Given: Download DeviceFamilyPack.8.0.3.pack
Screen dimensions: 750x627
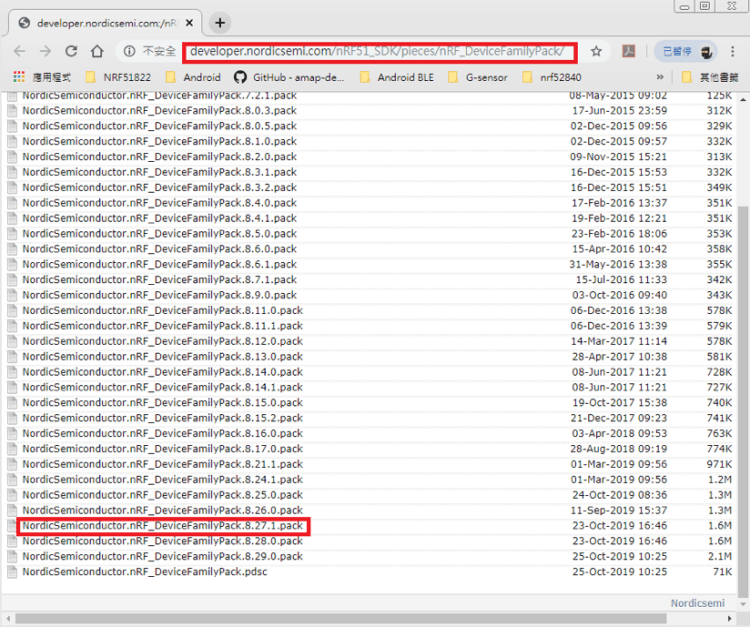Looking at the screenshot, I should [x=159, y=110].
